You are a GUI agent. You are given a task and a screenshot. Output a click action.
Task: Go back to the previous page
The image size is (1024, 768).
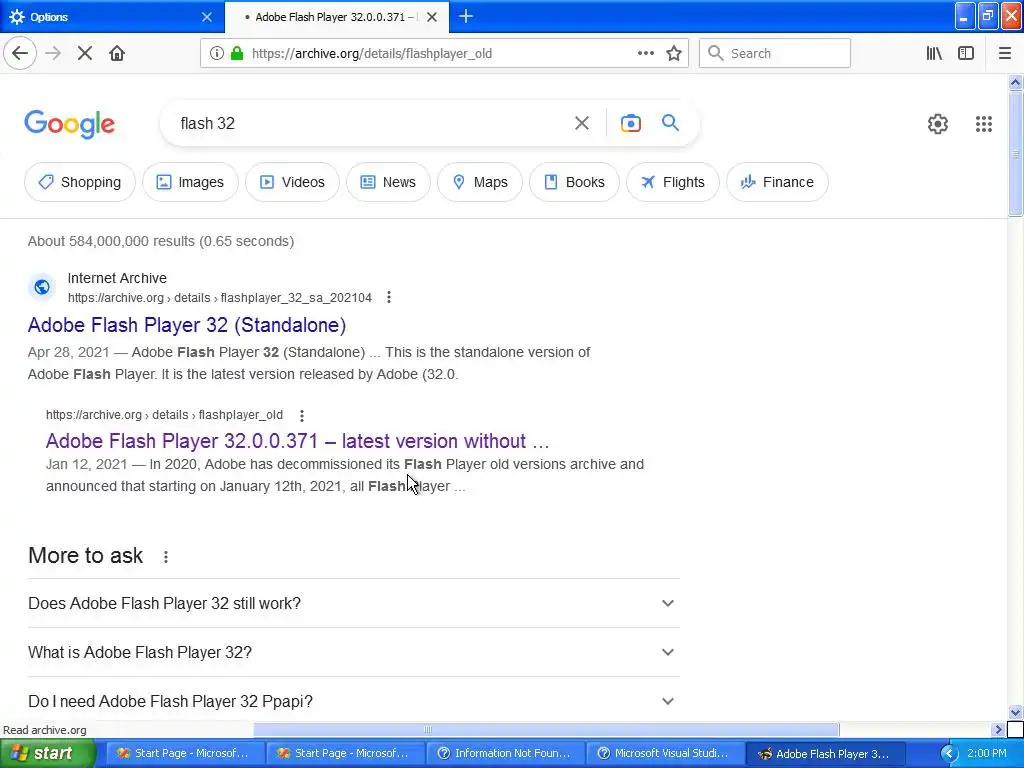point(20,53)
